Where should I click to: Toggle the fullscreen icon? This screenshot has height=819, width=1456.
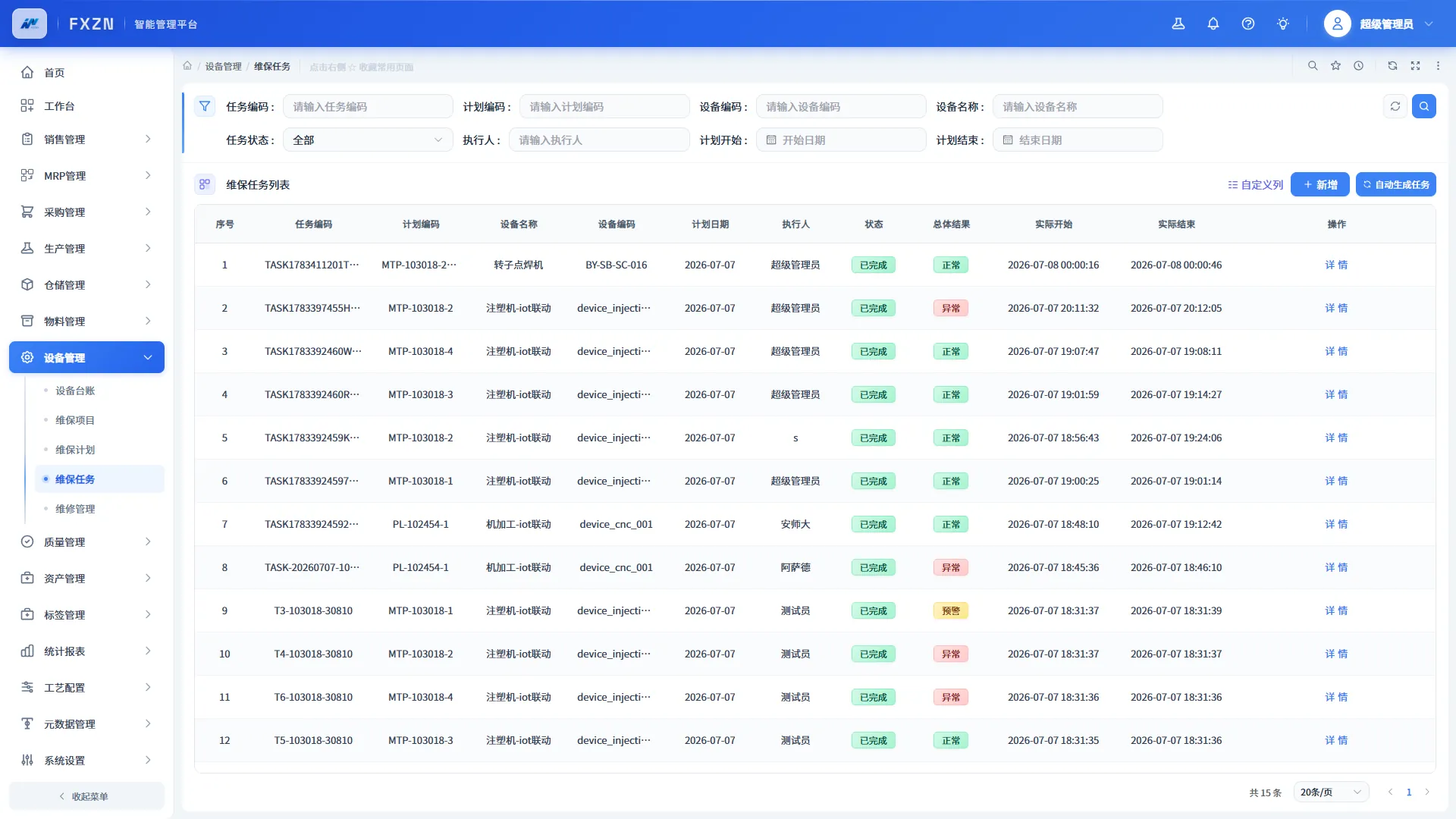pyautogui.click(x=1415, y=66)
